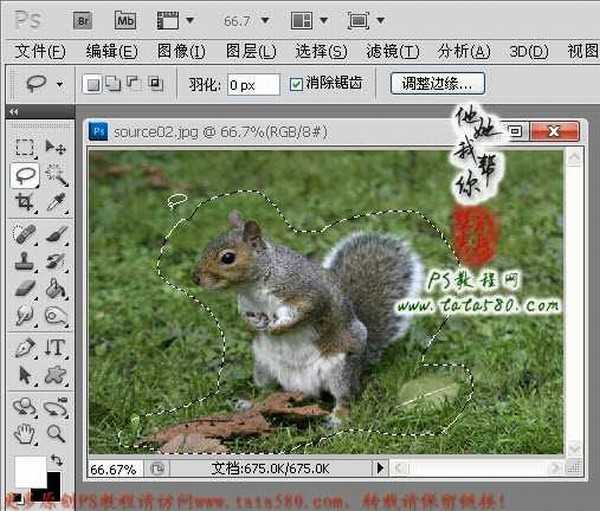Select the Rectangular Marquee tool
600x511 pixels.
click(x=24, y=148)
